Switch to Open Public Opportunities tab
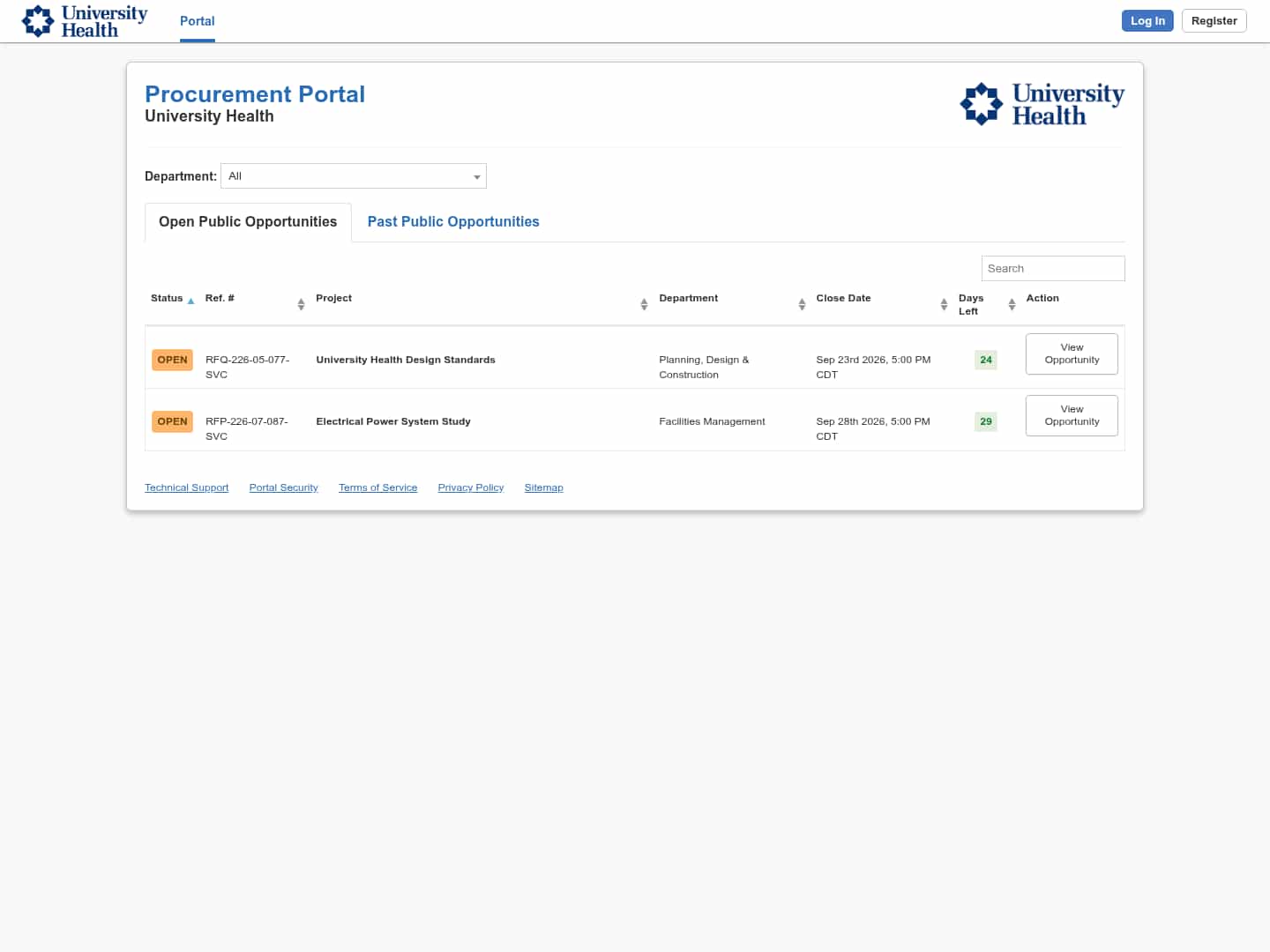The image size is (1270, 952). point(248,222)
